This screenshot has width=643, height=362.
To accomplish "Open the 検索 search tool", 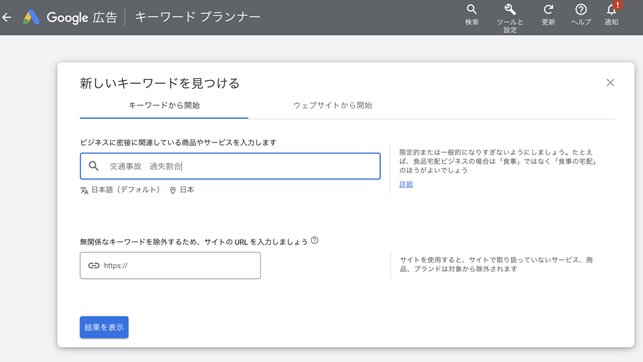I will tap(472, 15).
